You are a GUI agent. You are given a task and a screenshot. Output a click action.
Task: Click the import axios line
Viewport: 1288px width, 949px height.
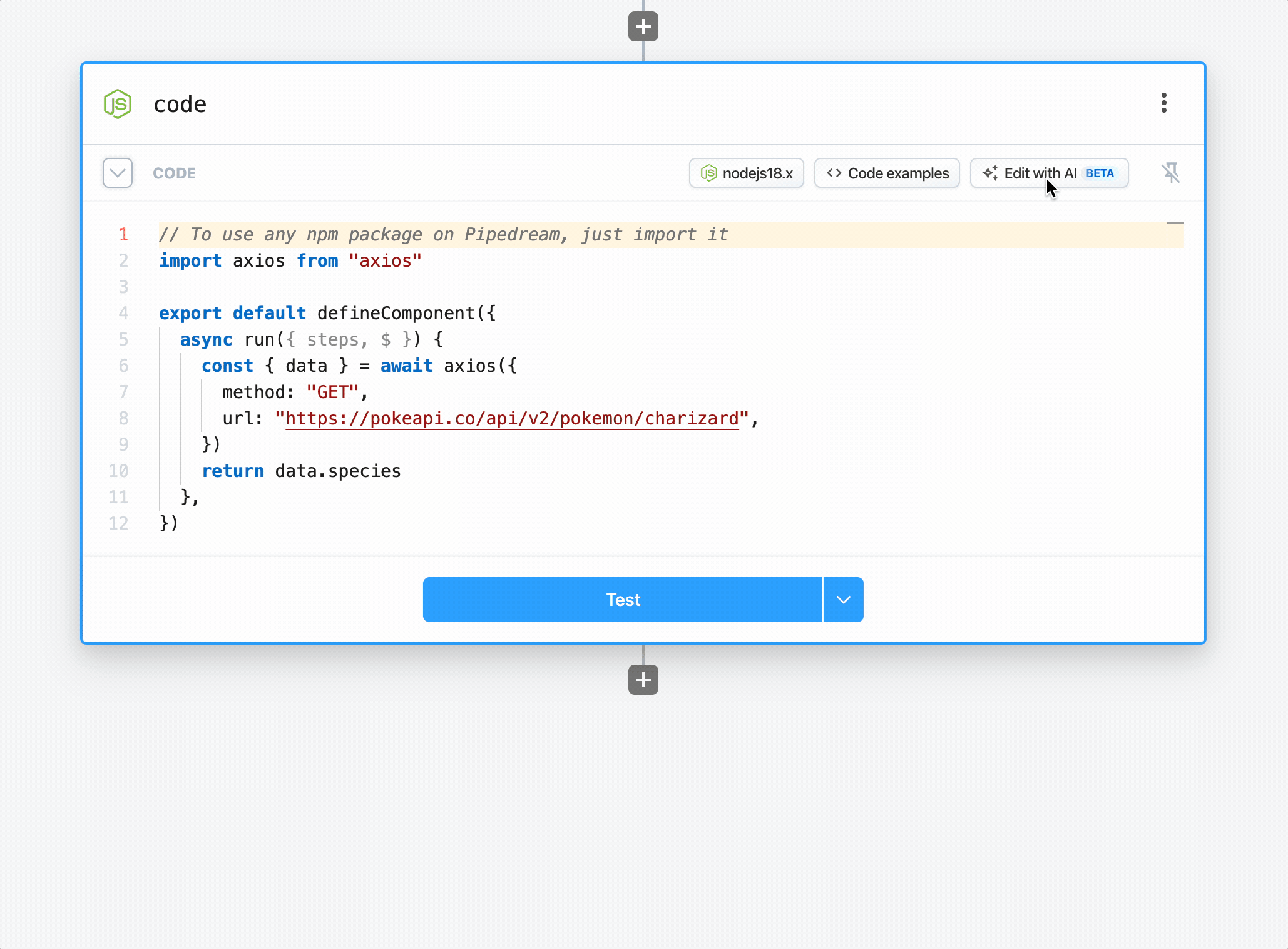click(x=290, y=260)
